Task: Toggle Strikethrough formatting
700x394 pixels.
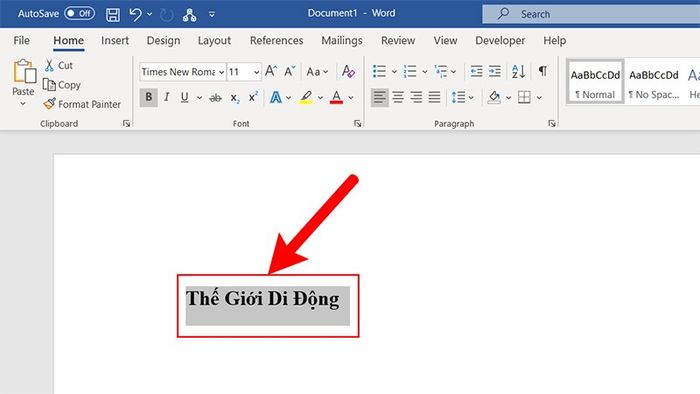Action: [215, 98]
